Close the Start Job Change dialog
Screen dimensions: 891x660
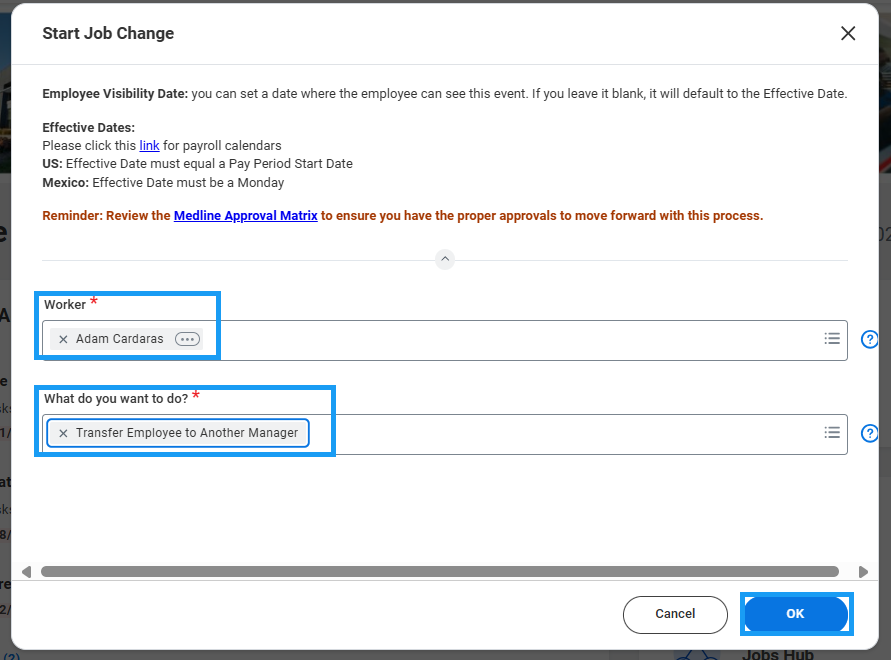(848, 33)
